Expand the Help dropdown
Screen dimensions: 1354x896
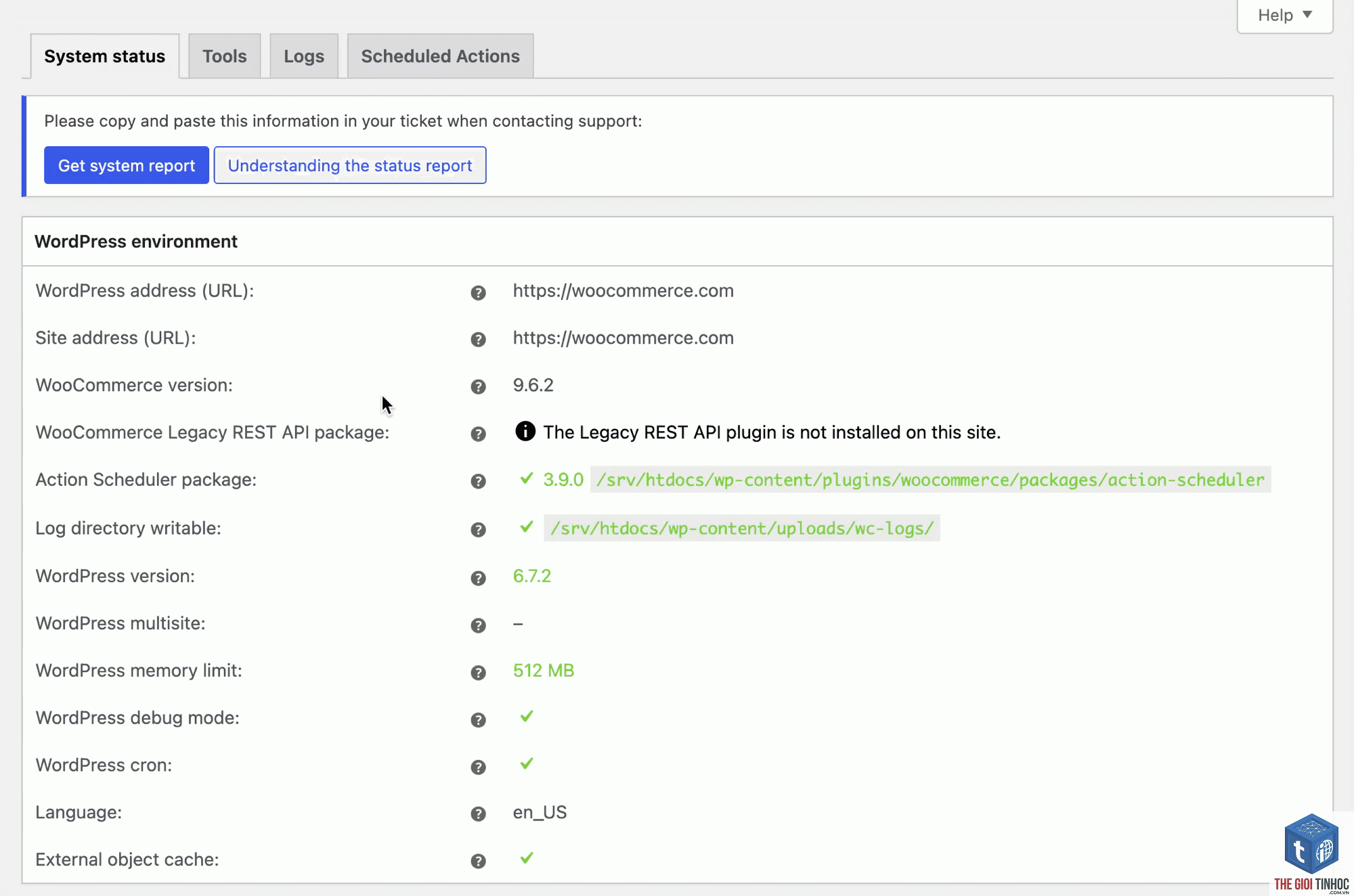[1284, 15]
